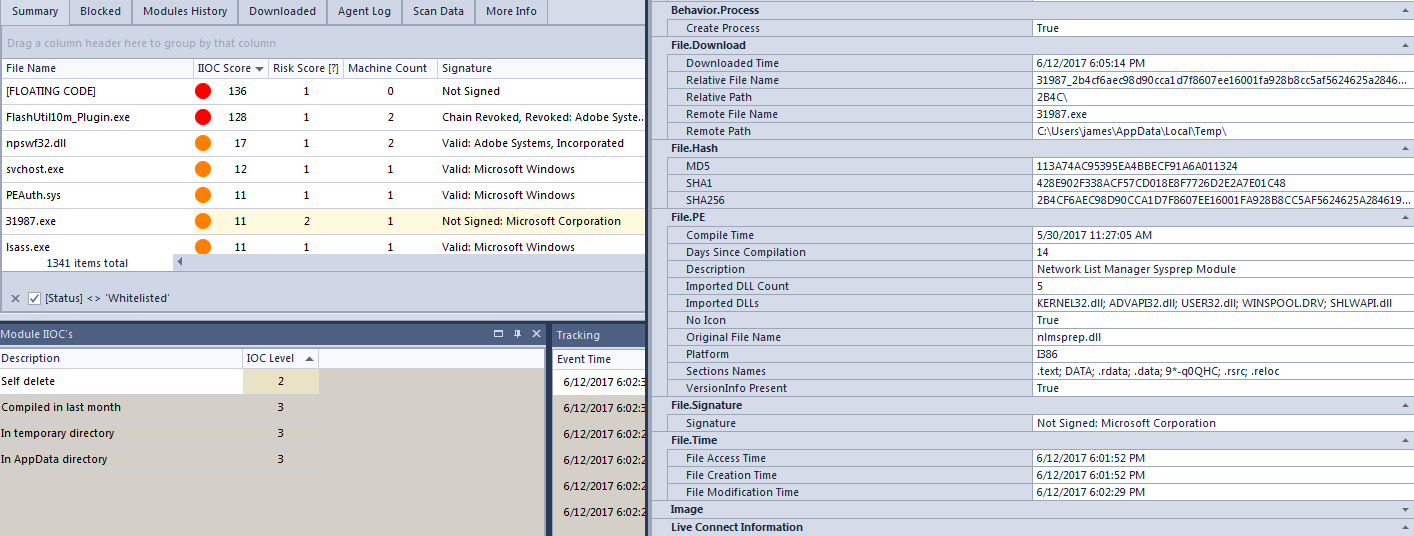Screen dimensions: 1414x536
Task: Sort Tracking by Event Time header
Action: (598, 359)
